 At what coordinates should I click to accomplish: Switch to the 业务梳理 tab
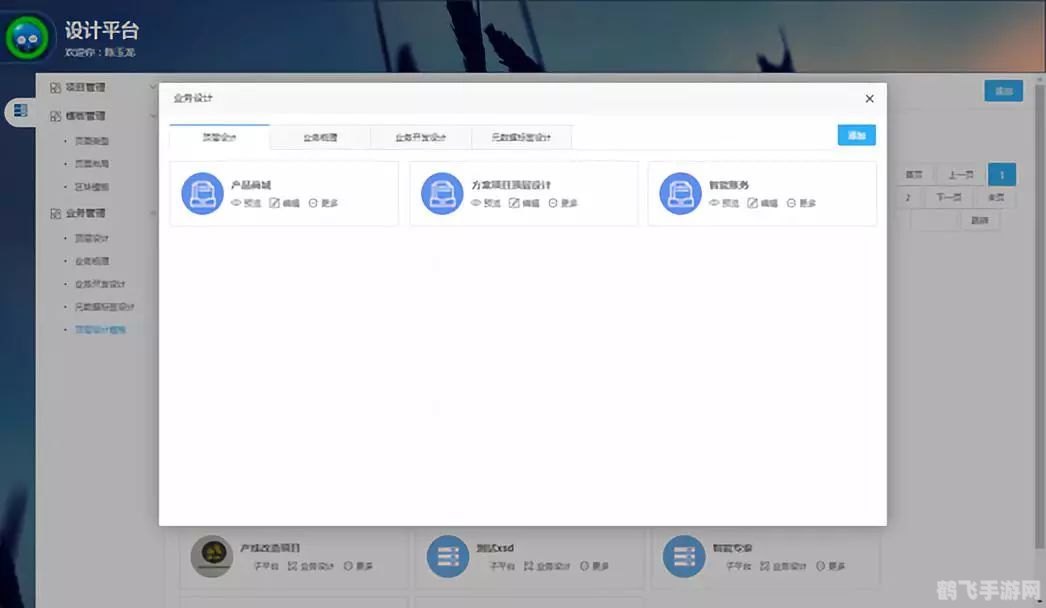pos(320,137)
